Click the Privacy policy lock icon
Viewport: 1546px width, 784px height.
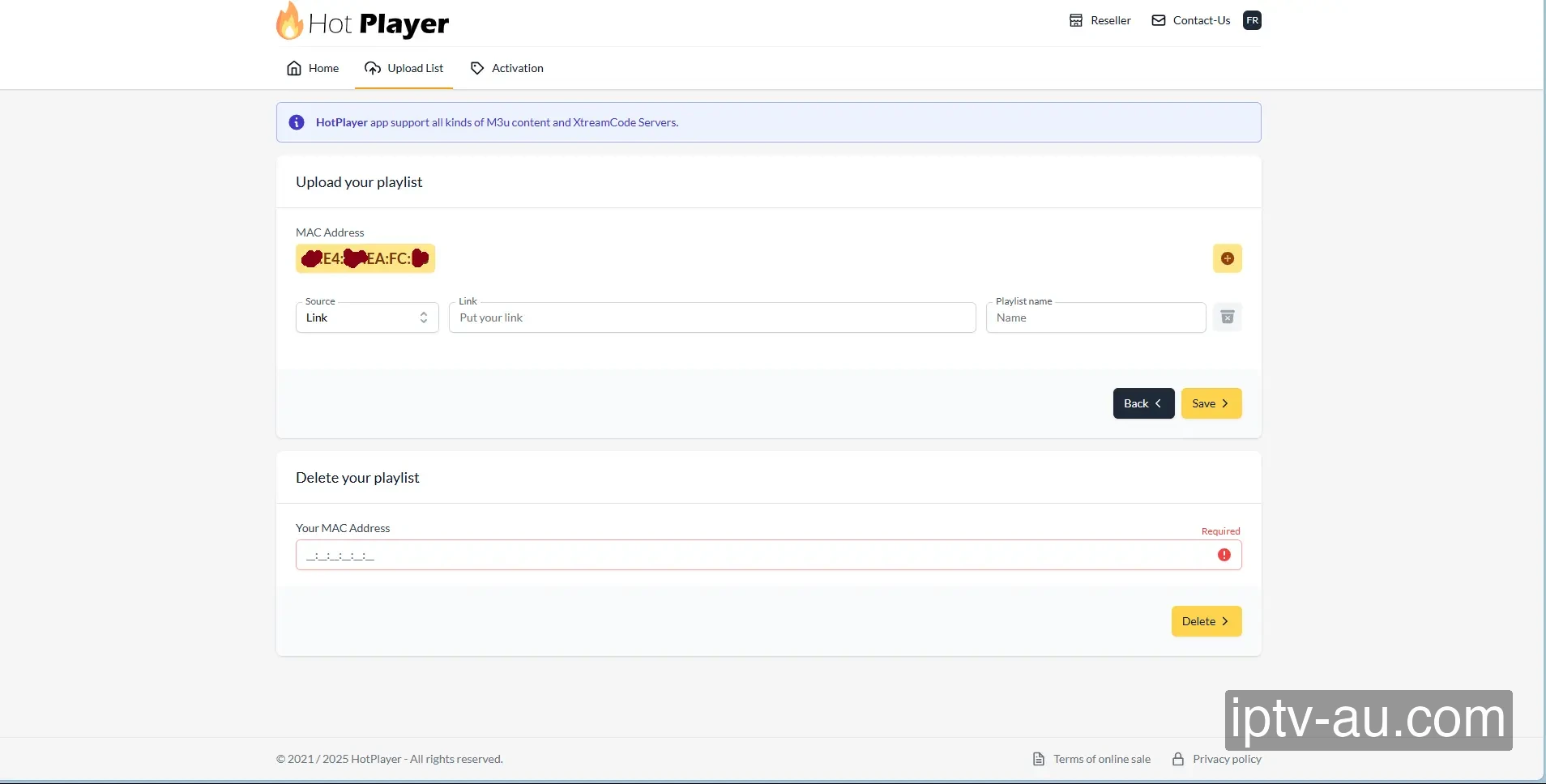(x=1178, y=759)
